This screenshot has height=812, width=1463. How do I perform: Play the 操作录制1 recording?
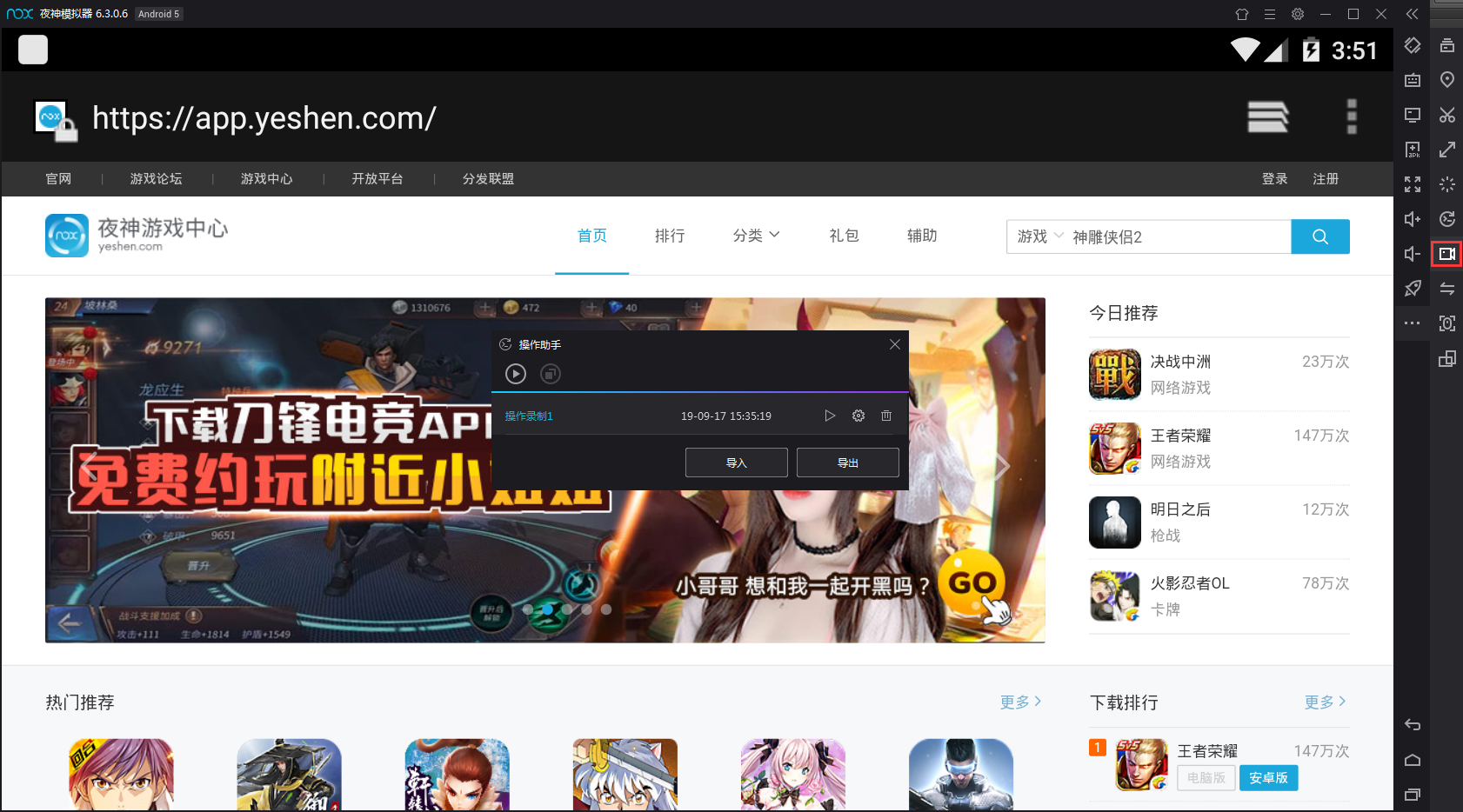coord(830,416)
